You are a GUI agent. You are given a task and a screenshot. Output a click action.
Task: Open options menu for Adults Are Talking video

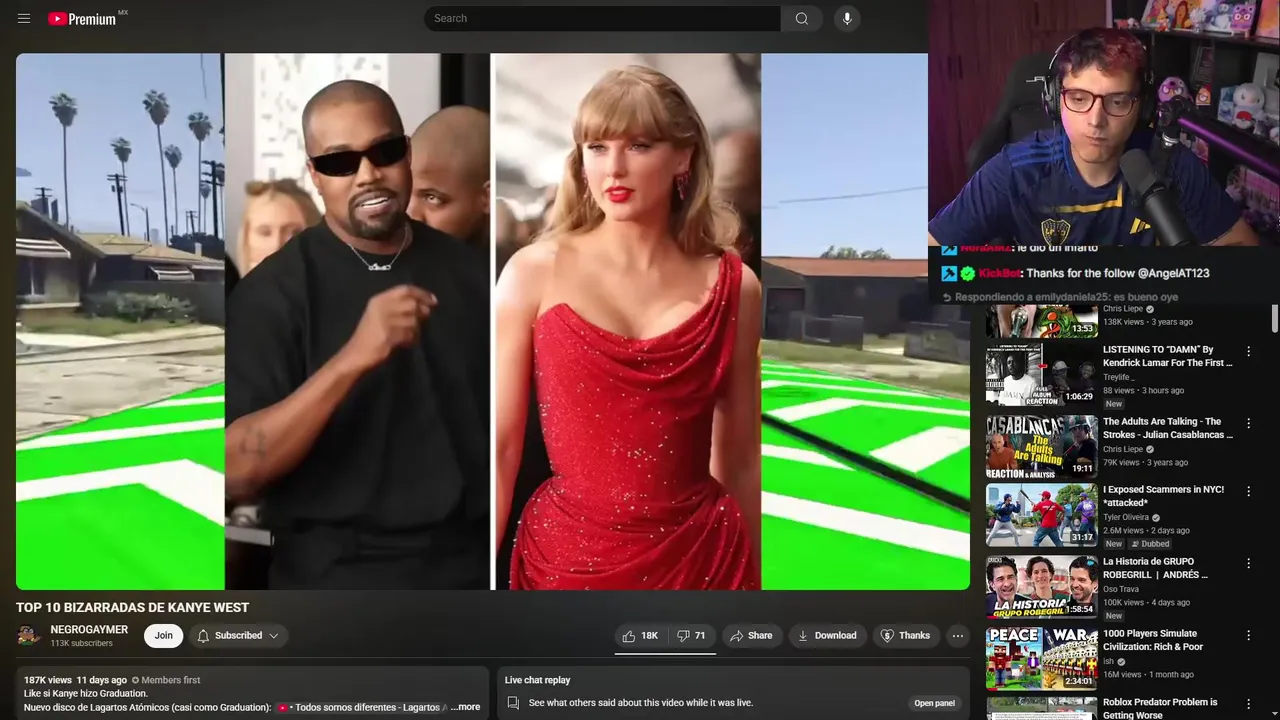coord(1248,423)
